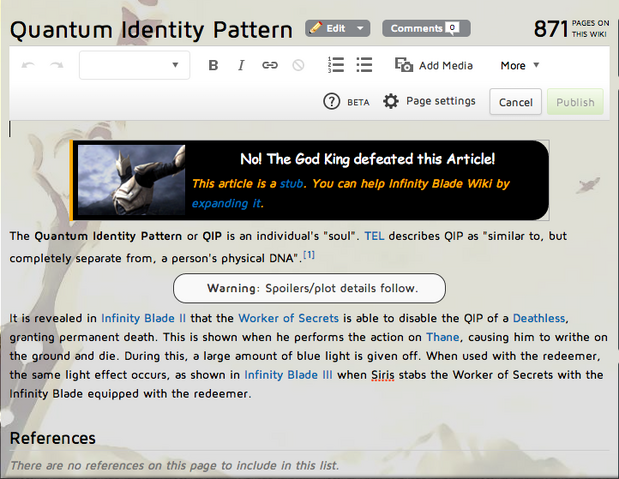619x479 pixels.
Task: Follow the stub link
Action: [x=291, y=184]
